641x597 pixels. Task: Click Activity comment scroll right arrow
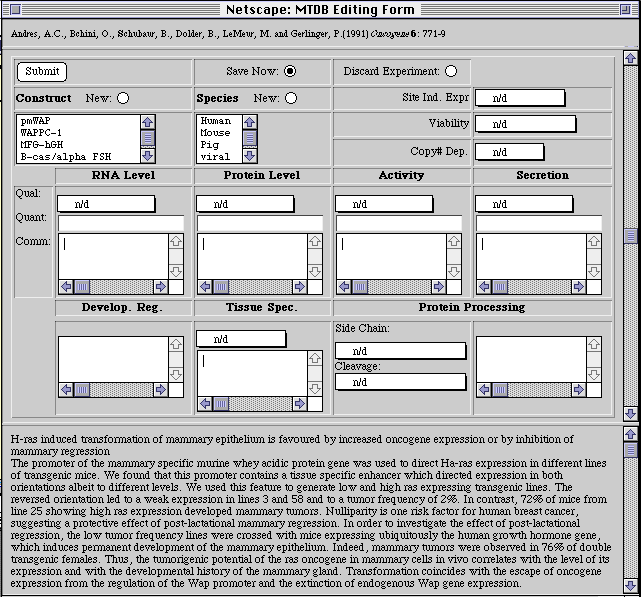coord(439,287)
